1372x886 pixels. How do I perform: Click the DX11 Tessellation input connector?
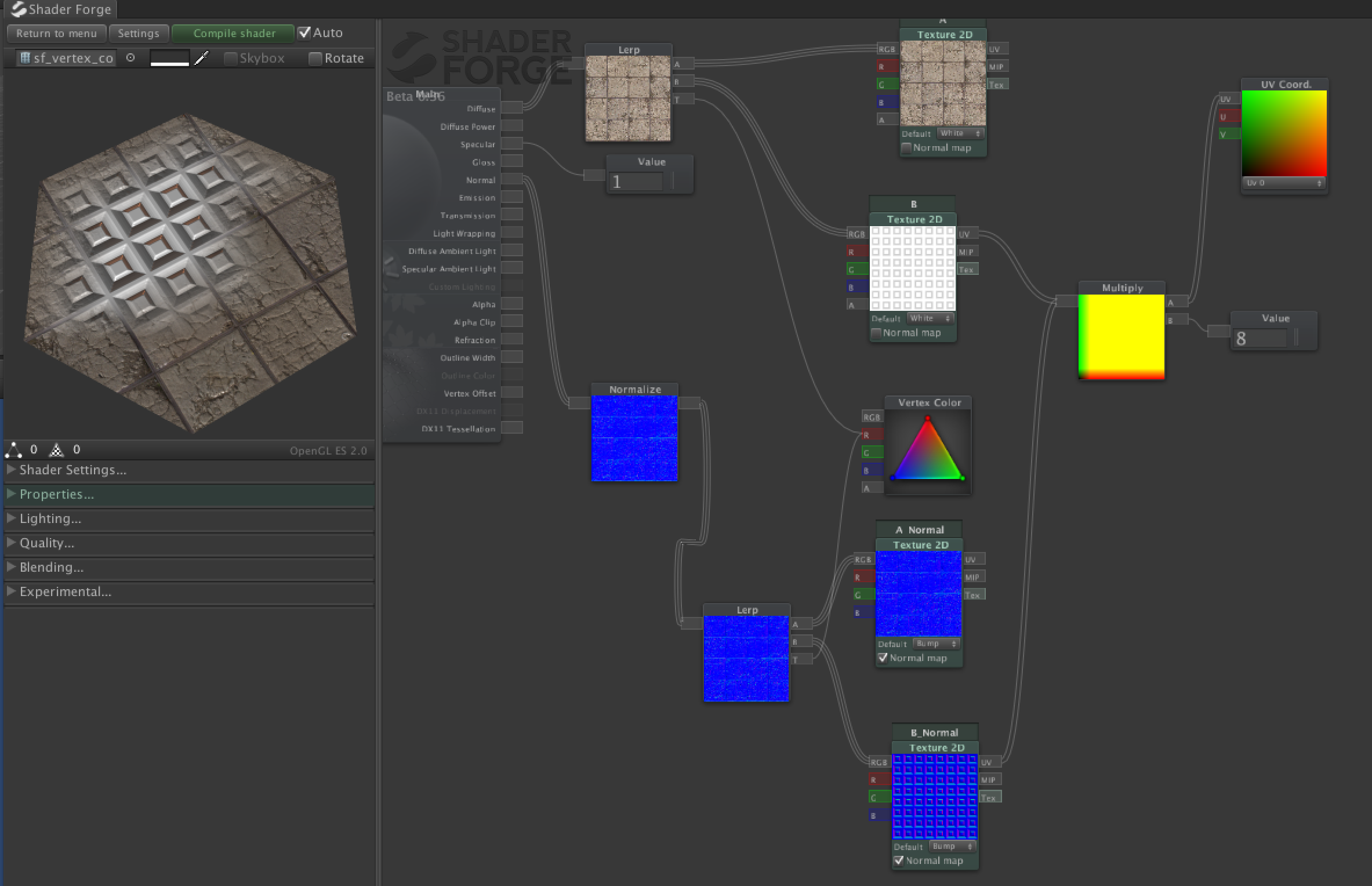(512, 428)
